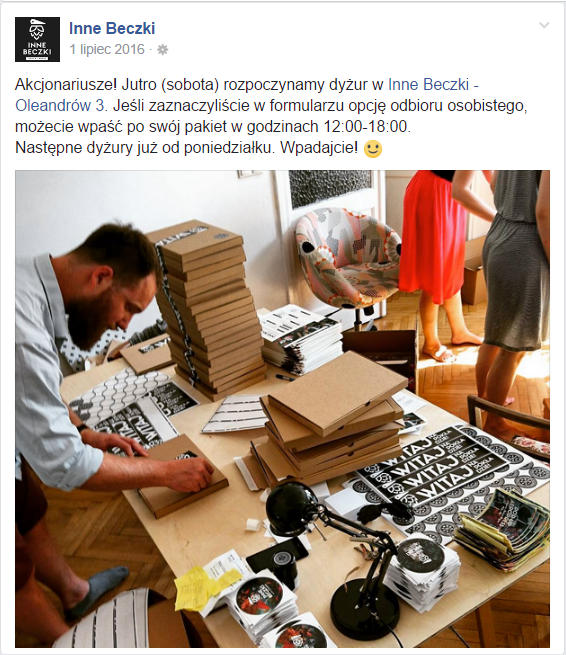Follow the blue 'Inne Beczki -' location link

433,84
